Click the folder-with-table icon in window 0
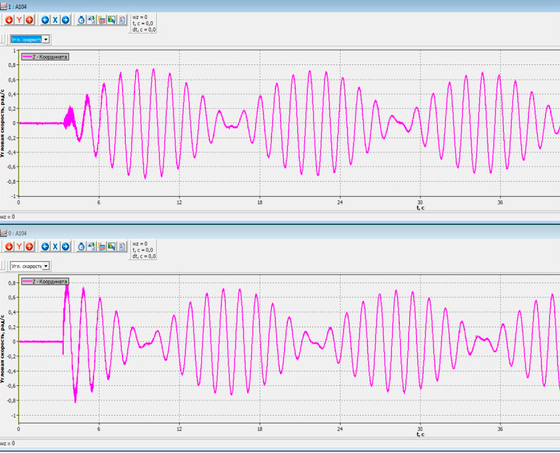 pos(102,247)
